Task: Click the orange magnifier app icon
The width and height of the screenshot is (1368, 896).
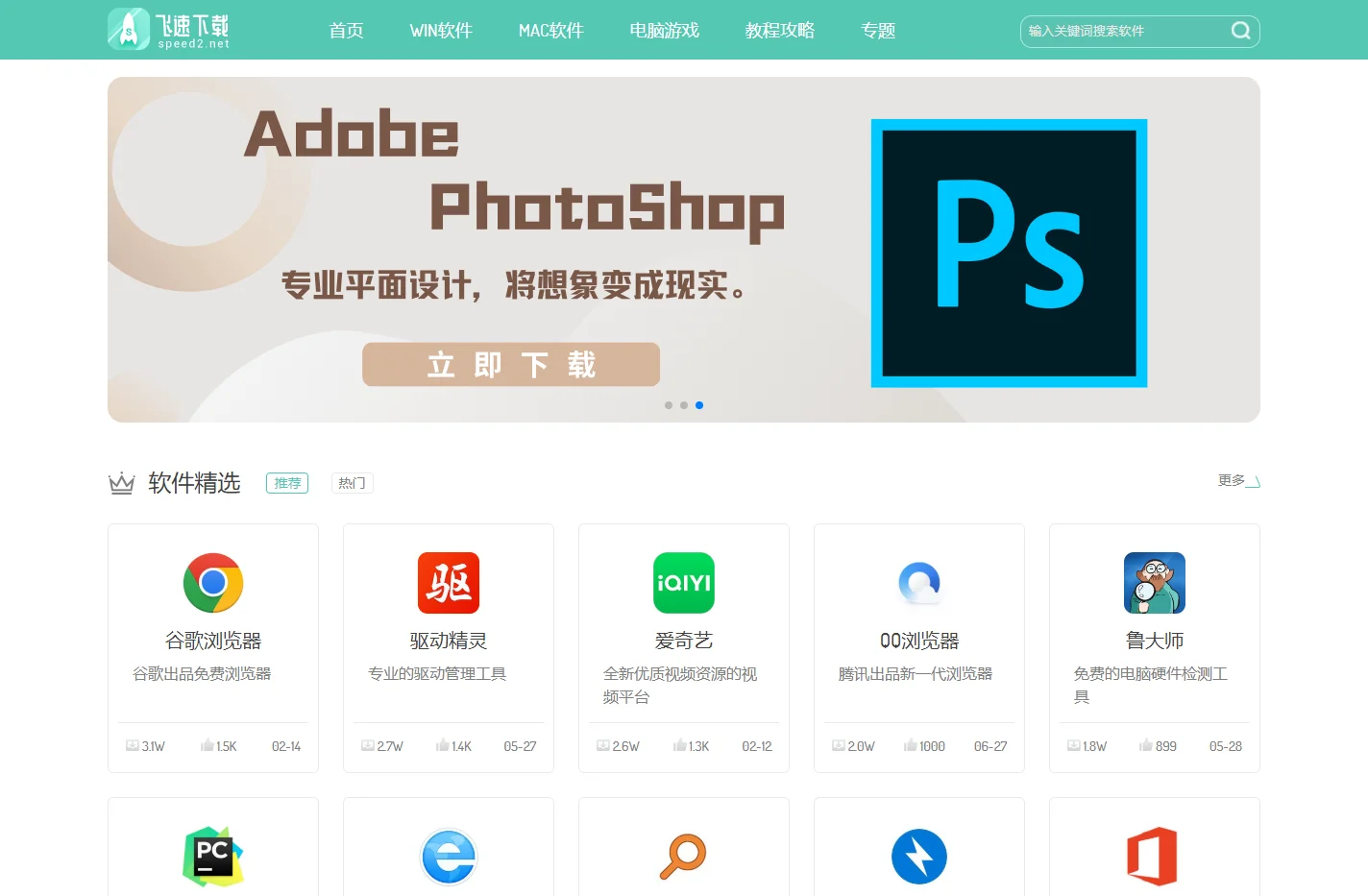Action: (x=684, y=857)
